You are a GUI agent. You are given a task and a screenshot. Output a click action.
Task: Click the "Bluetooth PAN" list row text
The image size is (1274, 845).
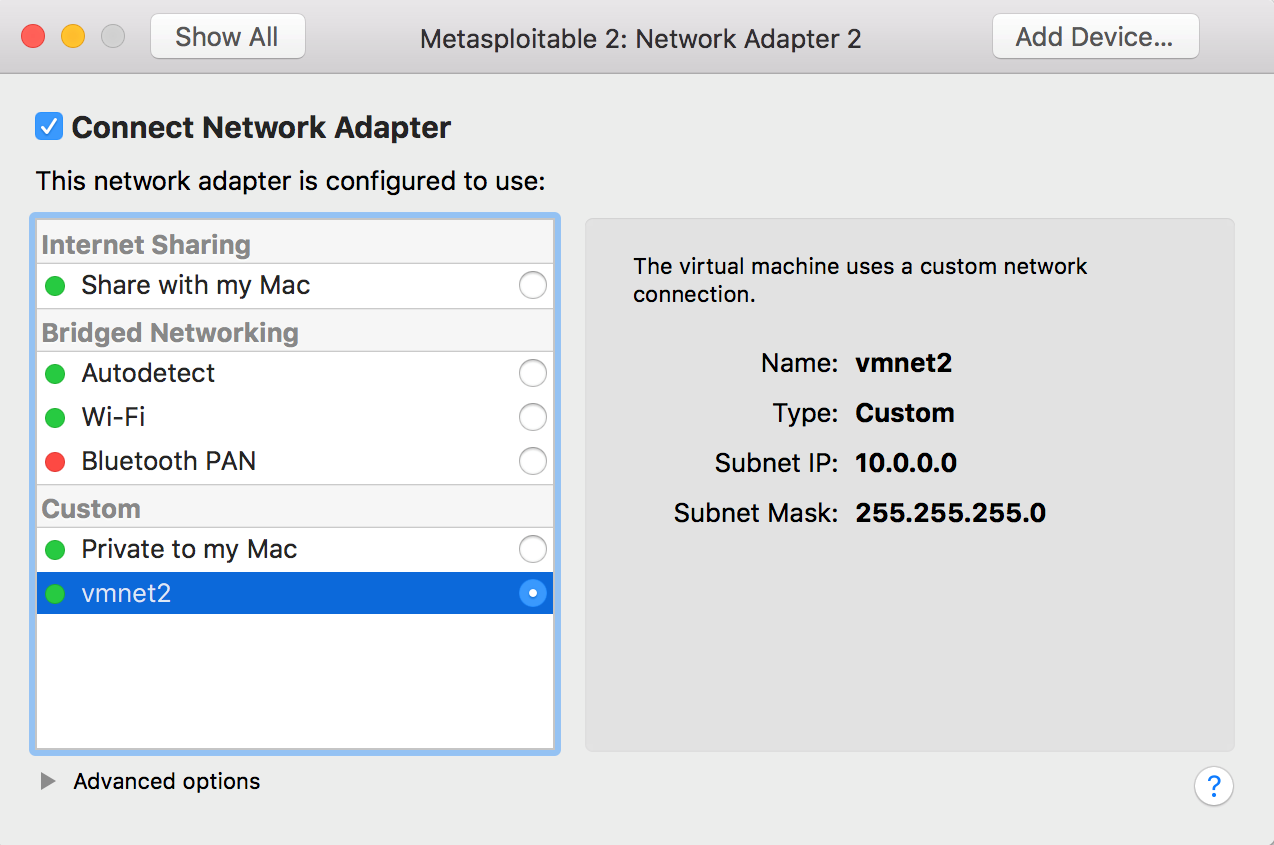(x=169, y=461)
